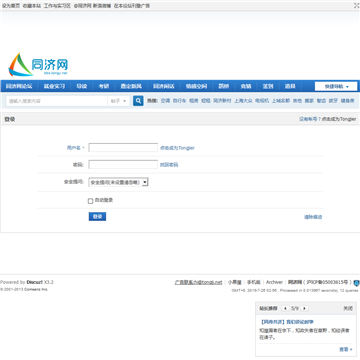
Task: Click the 设为首页 top link
Action: click(x=11, y=6)
